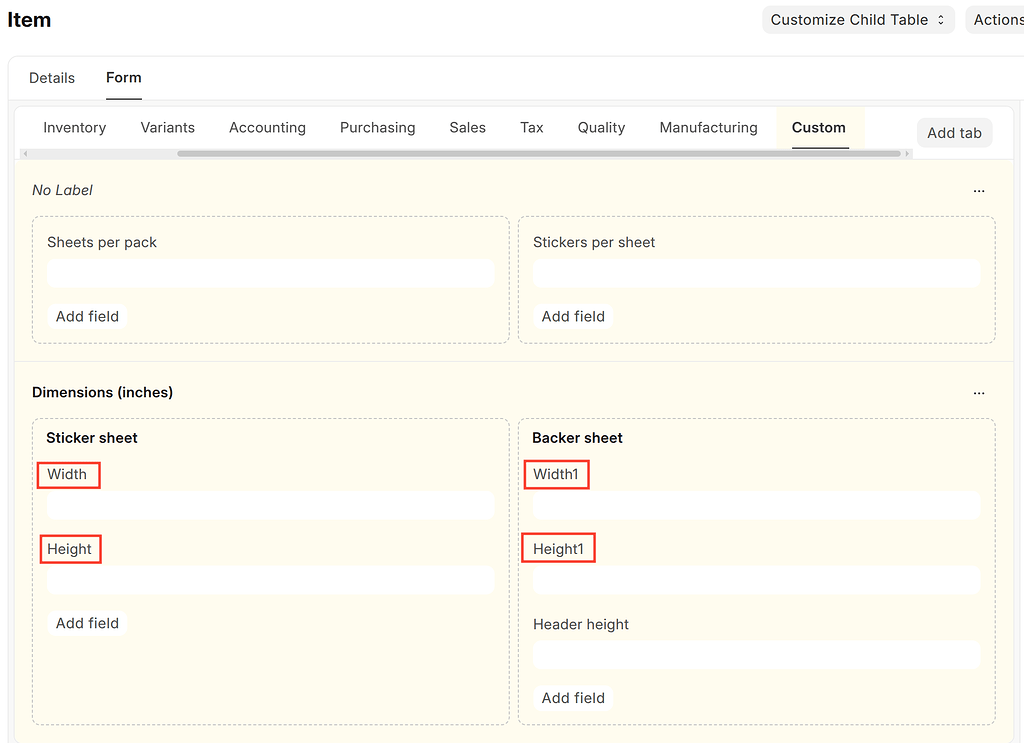This screenshot has width=1024, height=743.
Task: Open the Customize Child Table dropdown
Action: pos(857,19)
